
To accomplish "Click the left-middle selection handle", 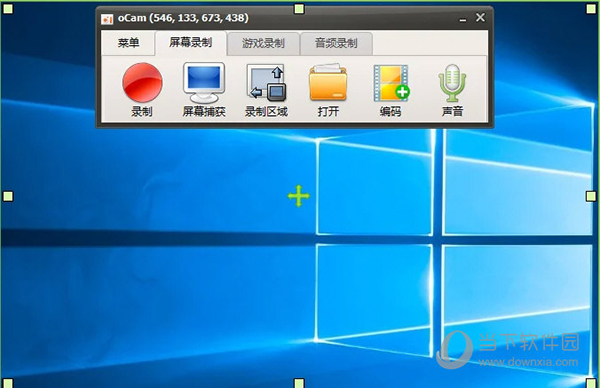I will pos(8,196).
